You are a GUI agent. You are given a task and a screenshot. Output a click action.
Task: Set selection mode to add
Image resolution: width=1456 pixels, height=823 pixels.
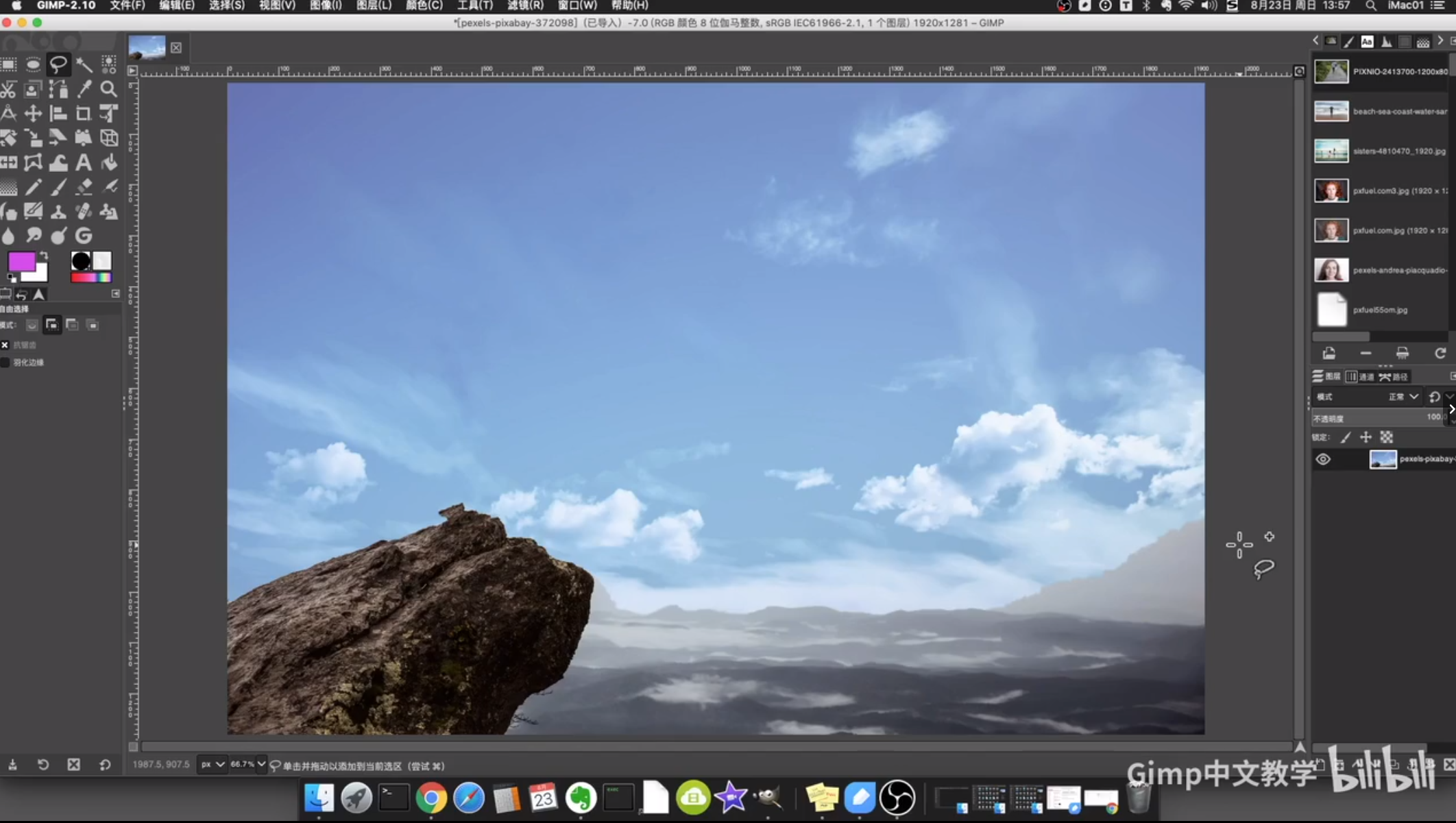pos(51,325)
